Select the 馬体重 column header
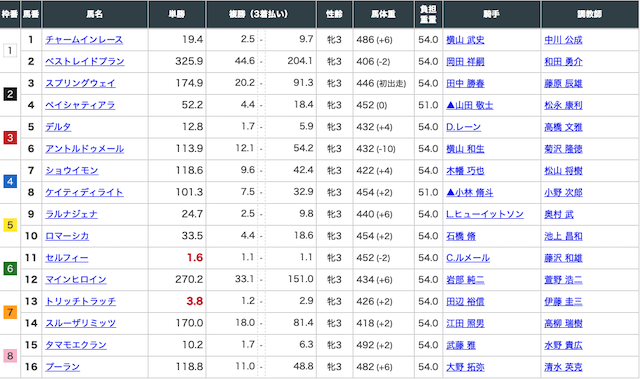The width and height of the screenshot is (640, 379). point(384,14)
